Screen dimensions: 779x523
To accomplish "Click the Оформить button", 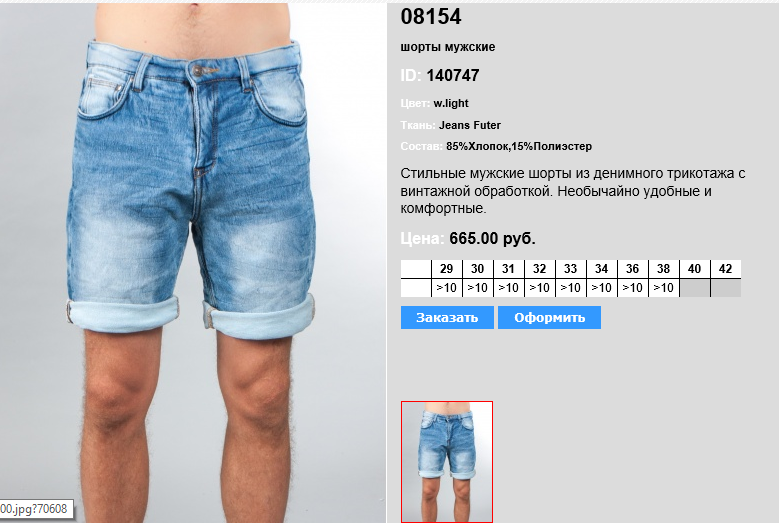I will [x=549, y=317].
